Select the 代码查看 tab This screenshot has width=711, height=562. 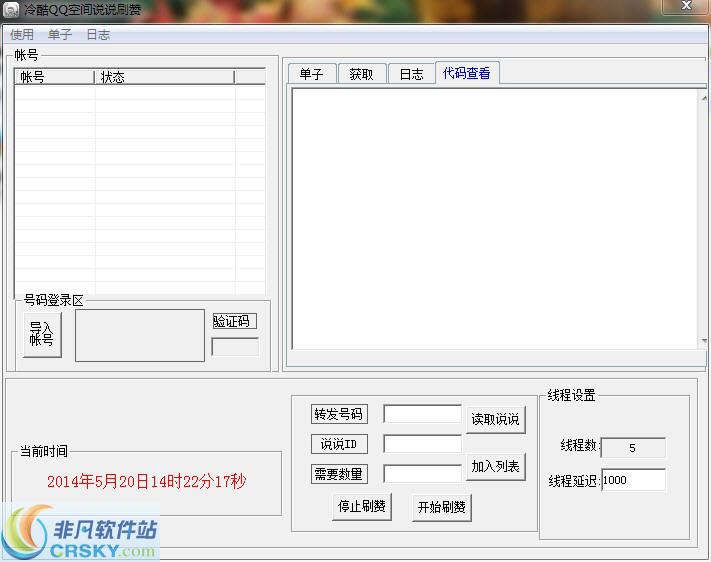click(x=467, y=73)
